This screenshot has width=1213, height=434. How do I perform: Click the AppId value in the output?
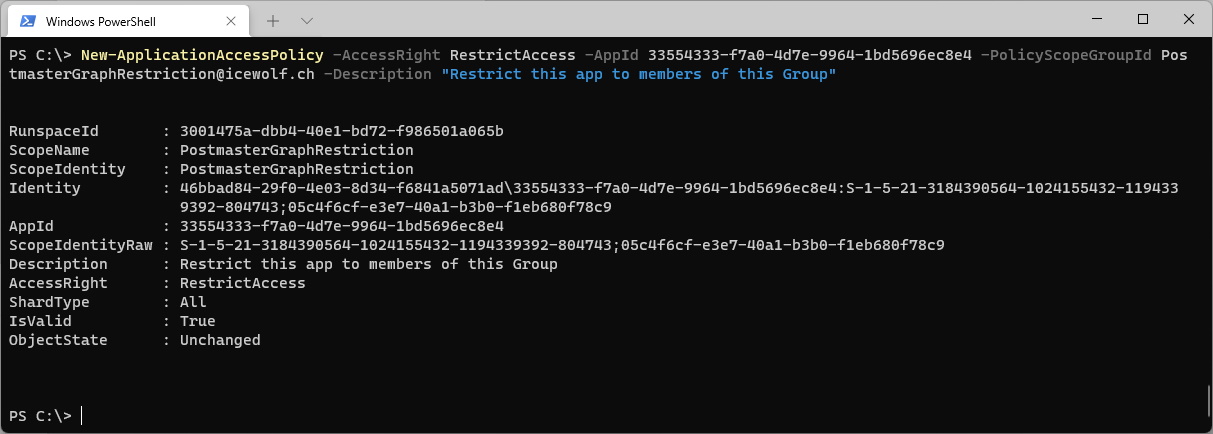point(341,226)
